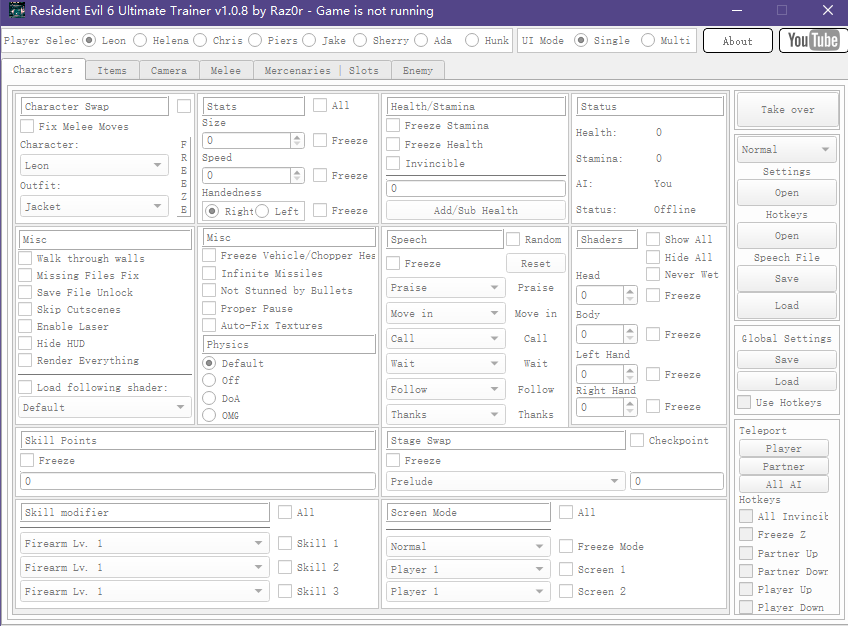Image resolution: width=848 pixels, height=626 pixels.
Task: Select the DoA physics option
Action: coord(209,398)
